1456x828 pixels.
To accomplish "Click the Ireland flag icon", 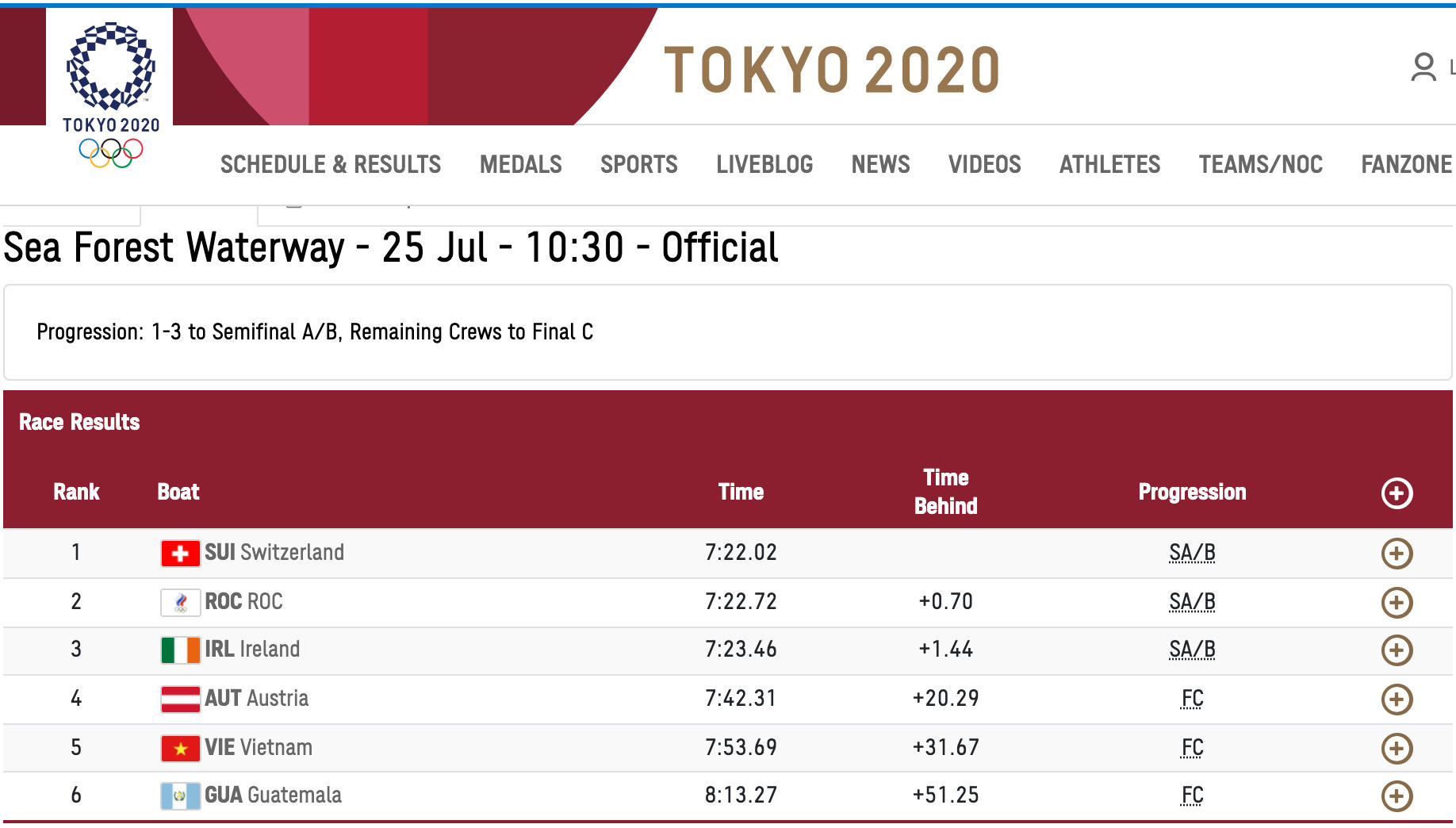I will tap(179, 650).
